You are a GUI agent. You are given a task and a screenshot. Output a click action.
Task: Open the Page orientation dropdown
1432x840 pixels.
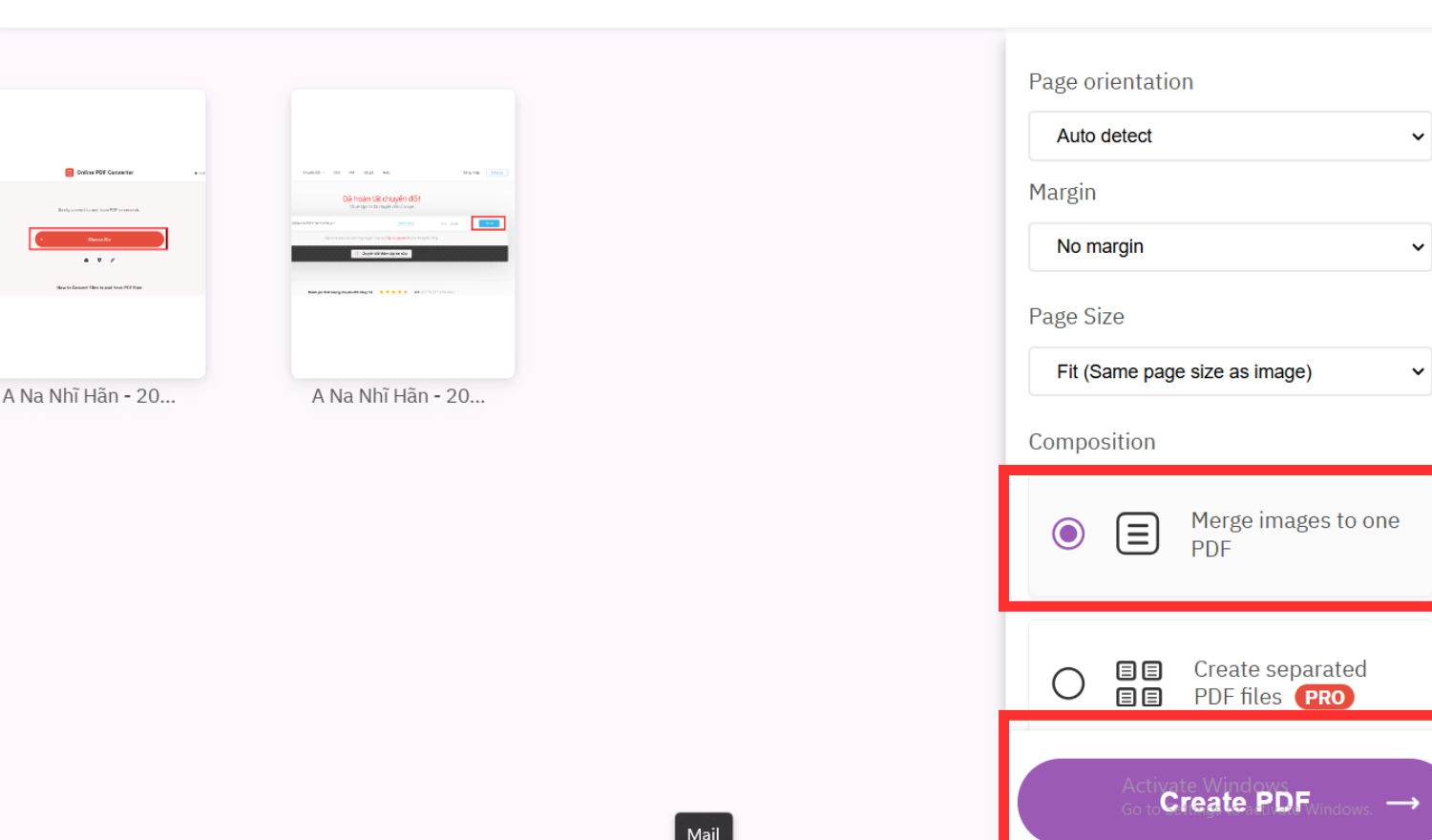[x=1230, y=136]
